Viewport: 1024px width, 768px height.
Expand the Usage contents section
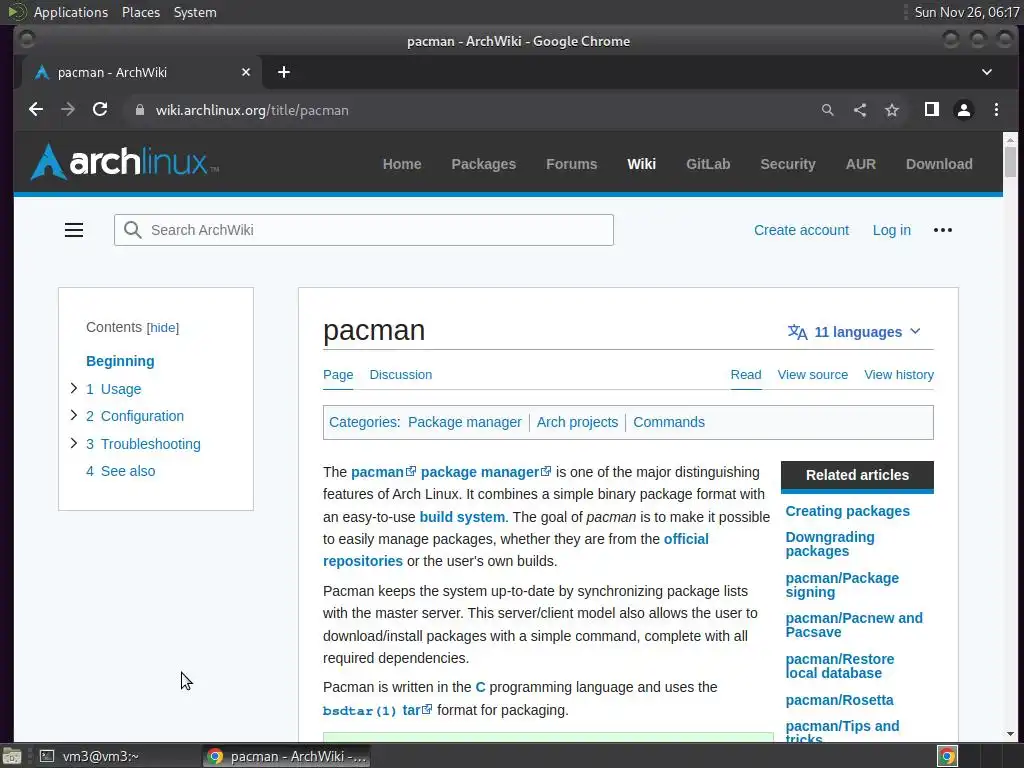coord(74,388)
